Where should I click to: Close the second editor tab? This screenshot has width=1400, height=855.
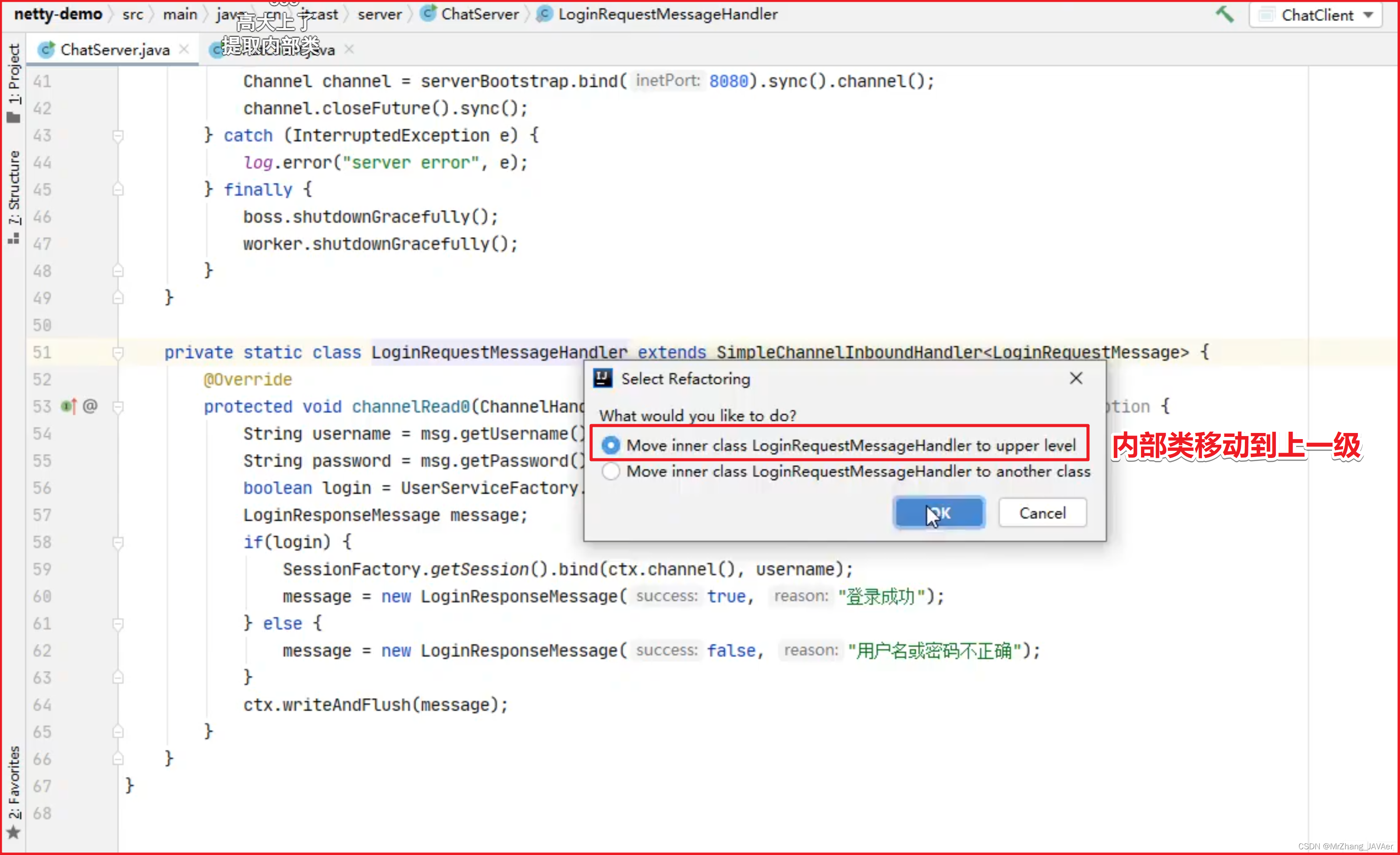pos(349,50)
